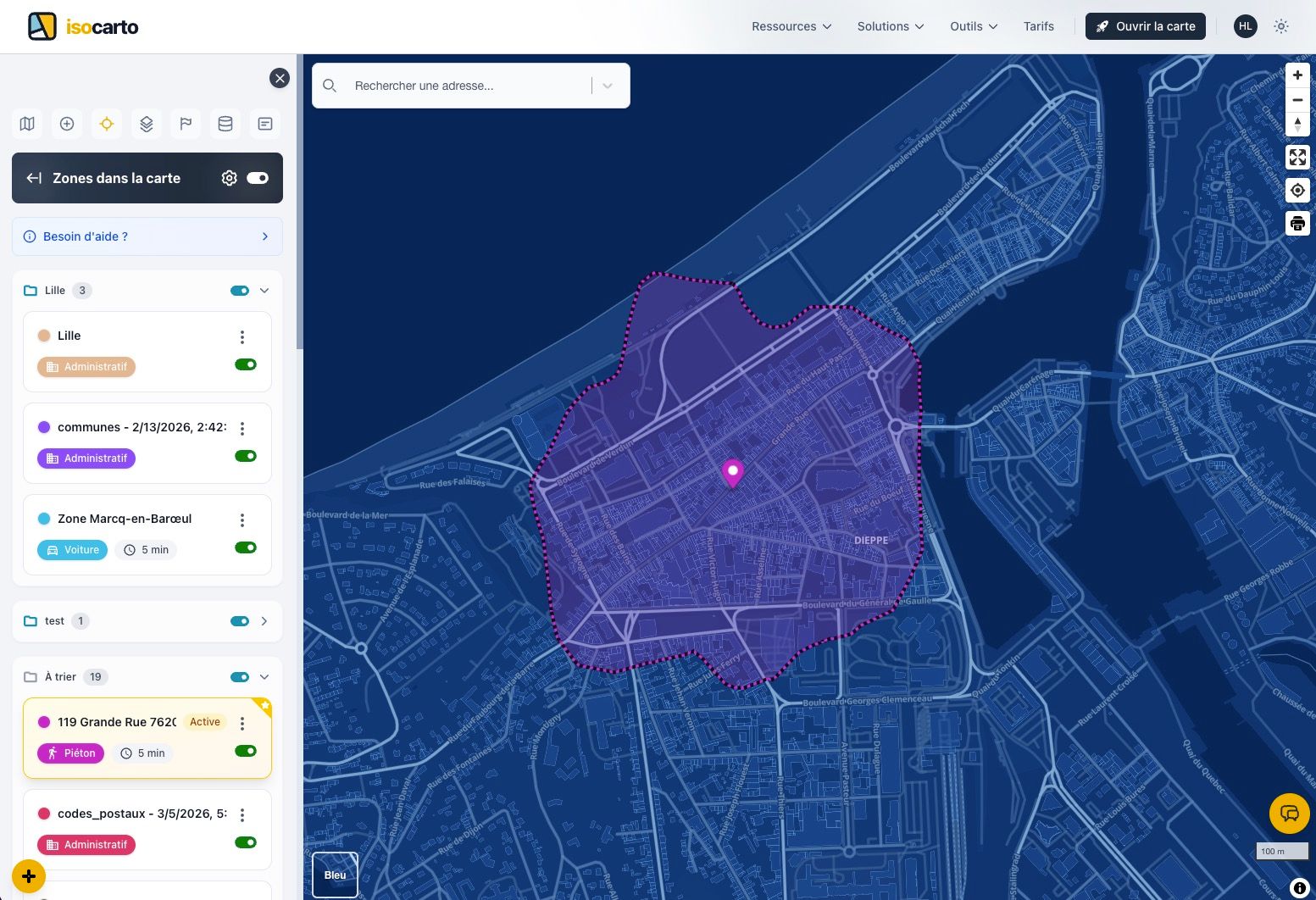Image resolution: width=1316 pixels, height=900 pixels.
Task: Toggle the 119 Grande Rue zone off
Action: coord(246,751)
